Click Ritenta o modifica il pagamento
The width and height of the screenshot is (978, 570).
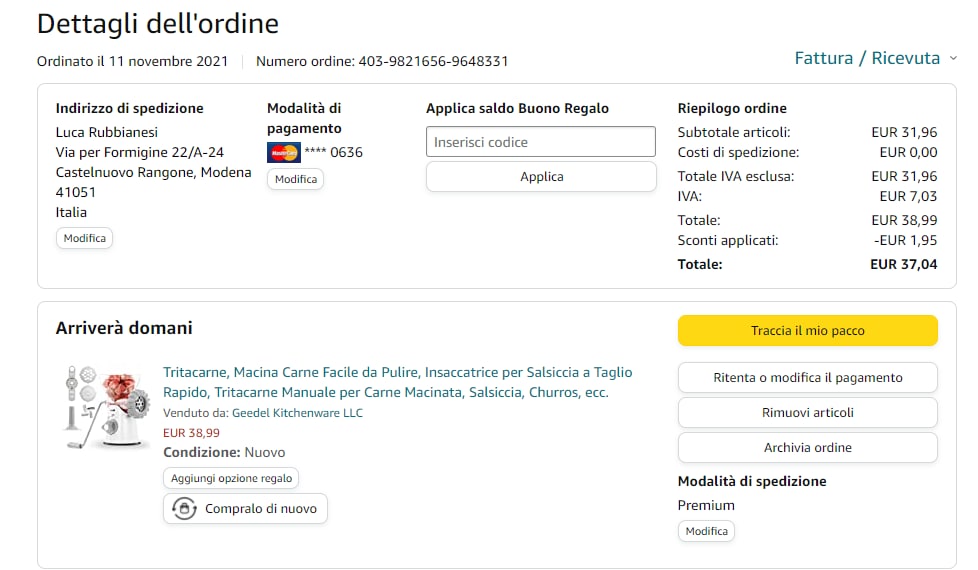(807, 378)
